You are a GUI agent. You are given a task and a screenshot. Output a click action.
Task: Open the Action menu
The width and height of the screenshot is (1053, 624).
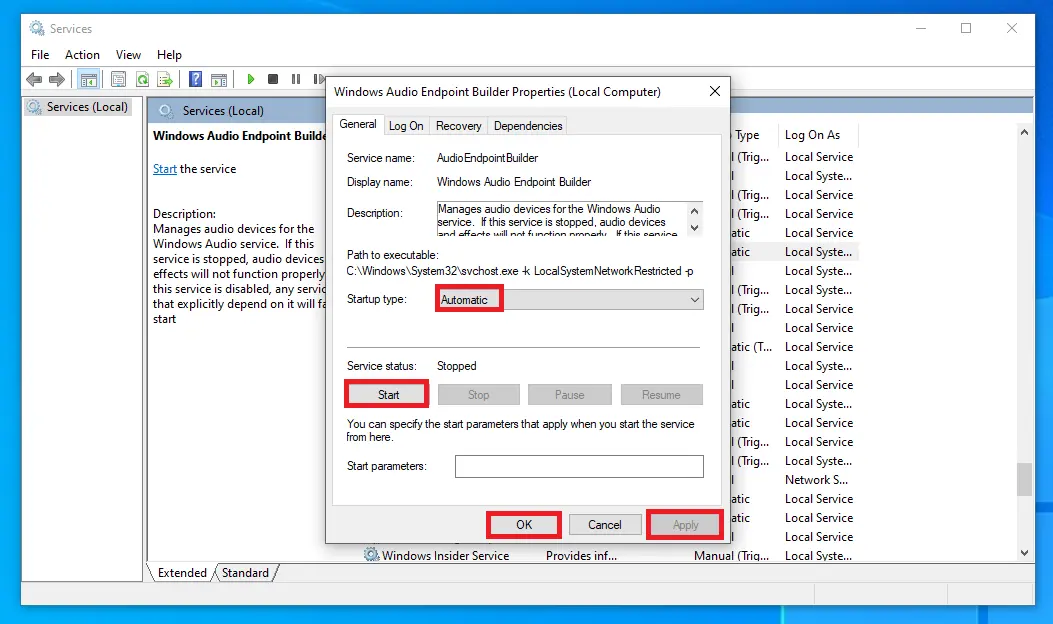tap(82, 55)
